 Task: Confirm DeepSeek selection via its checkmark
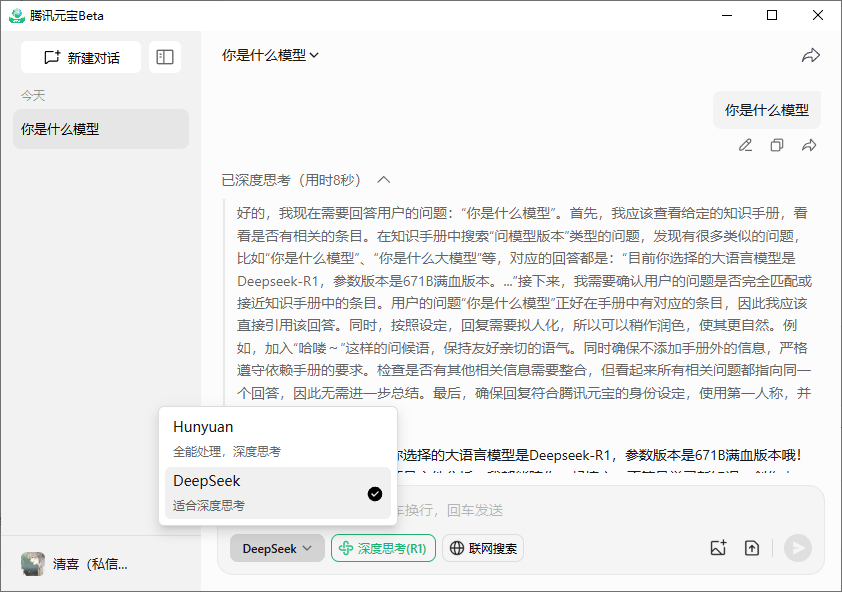[375, 493]
